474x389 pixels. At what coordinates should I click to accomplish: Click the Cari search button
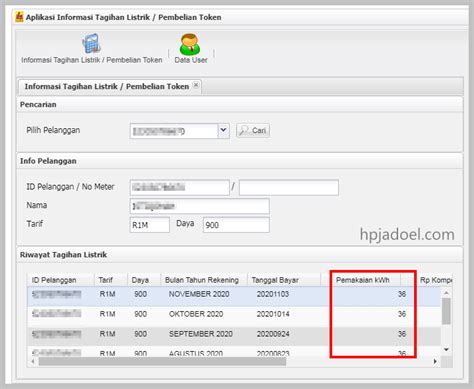coord(253,131)
